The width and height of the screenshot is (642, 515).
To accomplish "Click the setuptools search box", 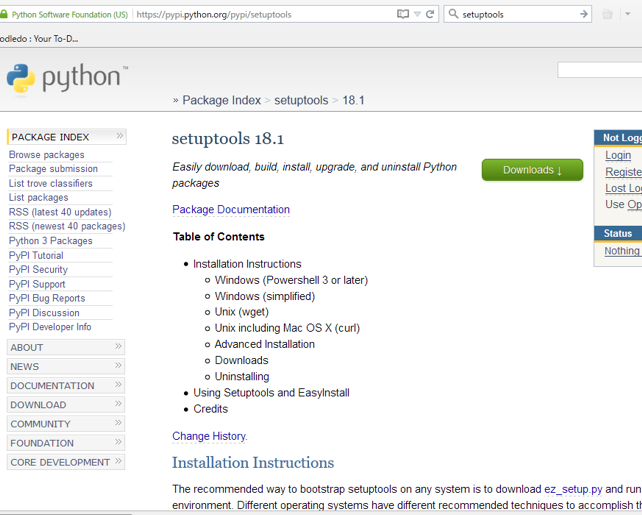I will tap(518, 15).
